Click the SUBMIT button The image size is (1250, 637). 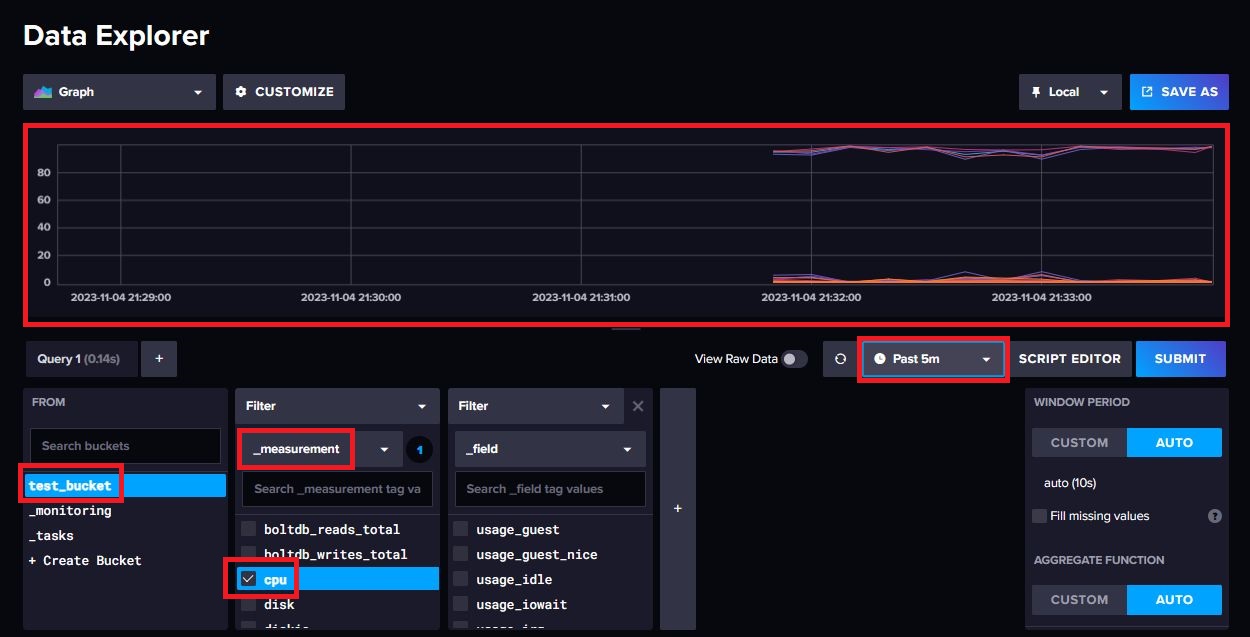1181,358
